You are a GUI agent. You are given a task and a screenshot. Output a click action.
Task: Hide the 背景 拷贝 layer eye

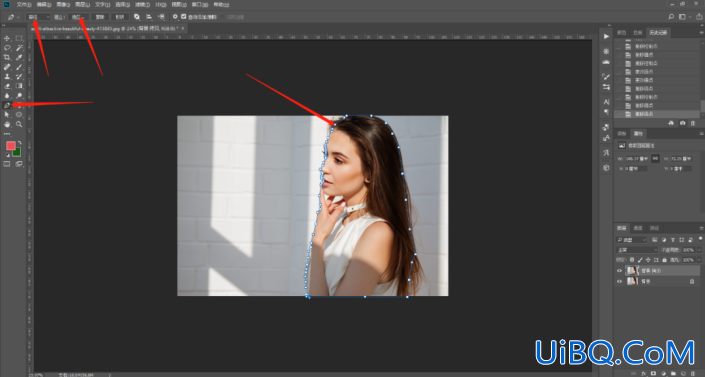point(620,270)
